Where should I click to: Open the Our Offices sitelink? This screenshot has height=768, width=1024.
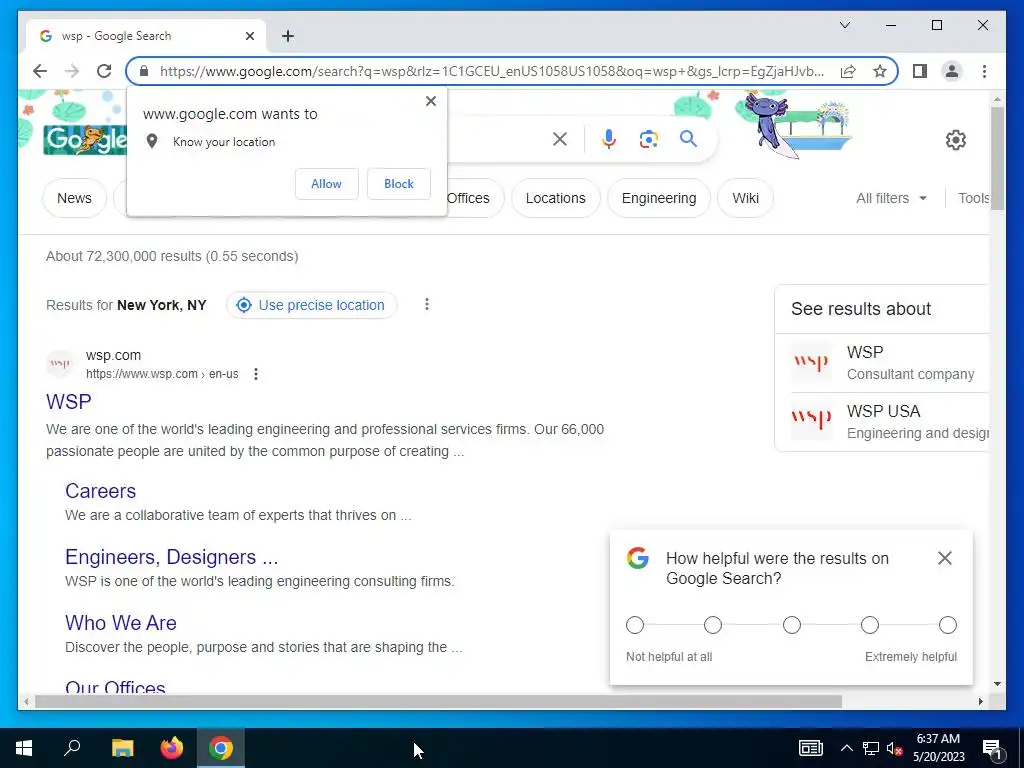[116, 687]
